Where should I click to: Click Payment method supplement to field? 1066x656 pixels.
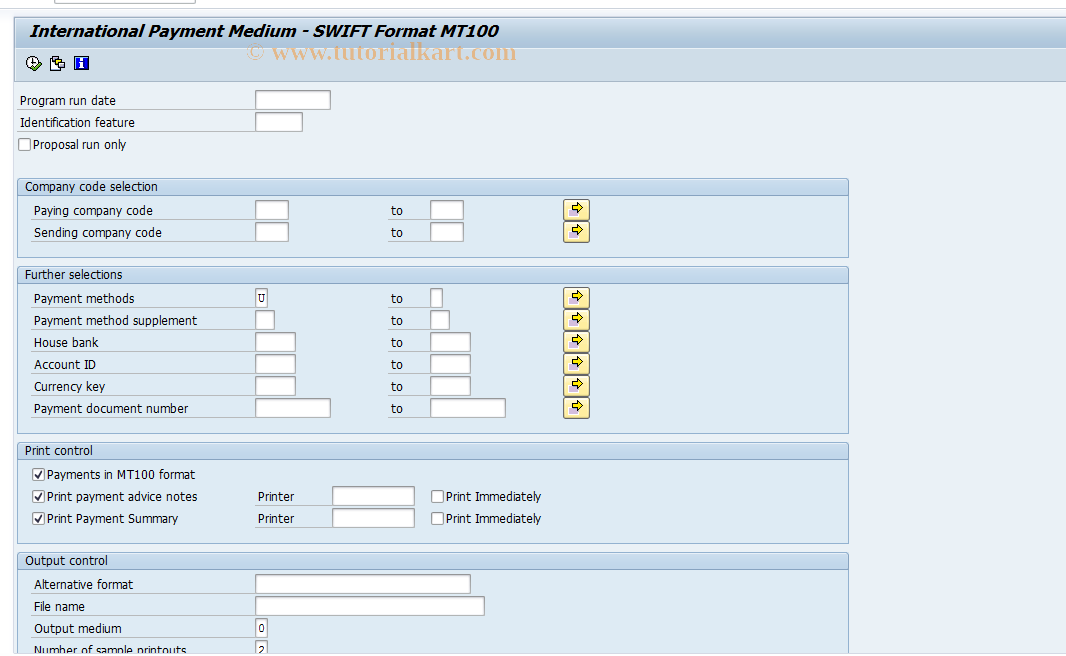[440, 320]
